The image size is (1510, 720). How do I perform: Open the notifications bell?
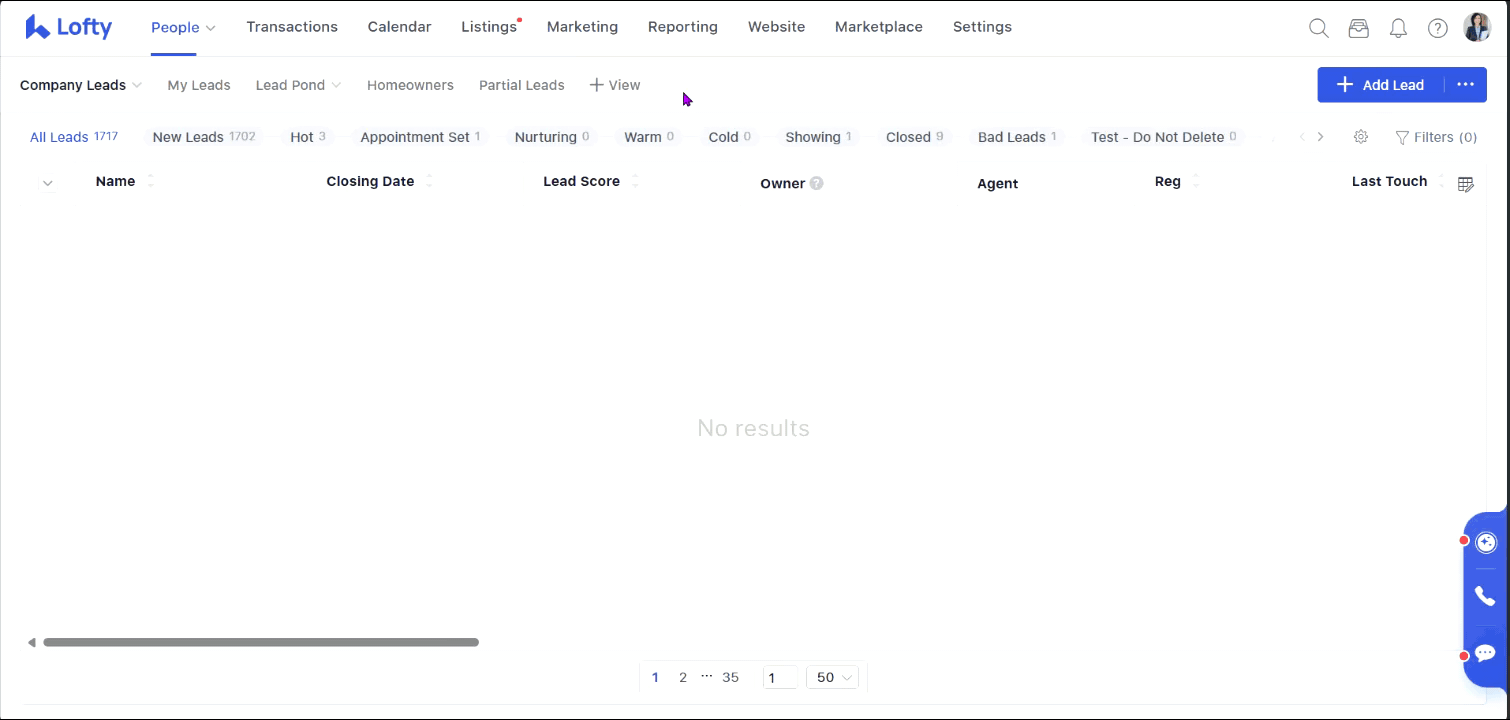pos(1398,29)
